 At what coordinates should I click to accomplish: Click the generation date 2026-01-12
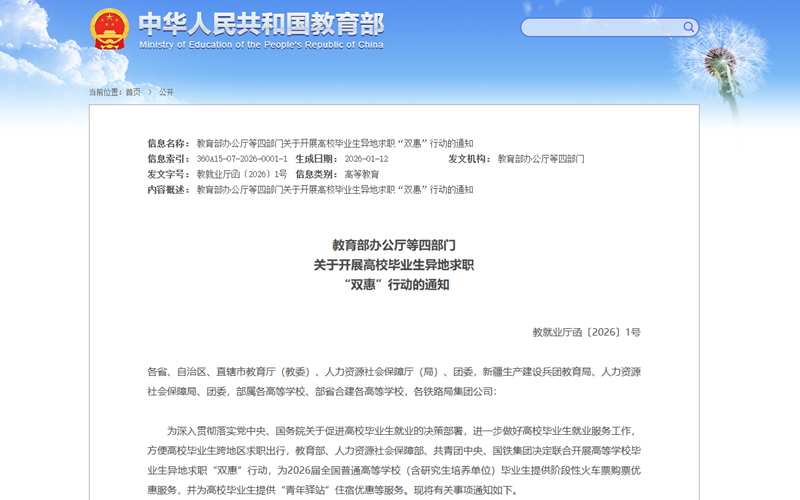[x=366, y=159]
